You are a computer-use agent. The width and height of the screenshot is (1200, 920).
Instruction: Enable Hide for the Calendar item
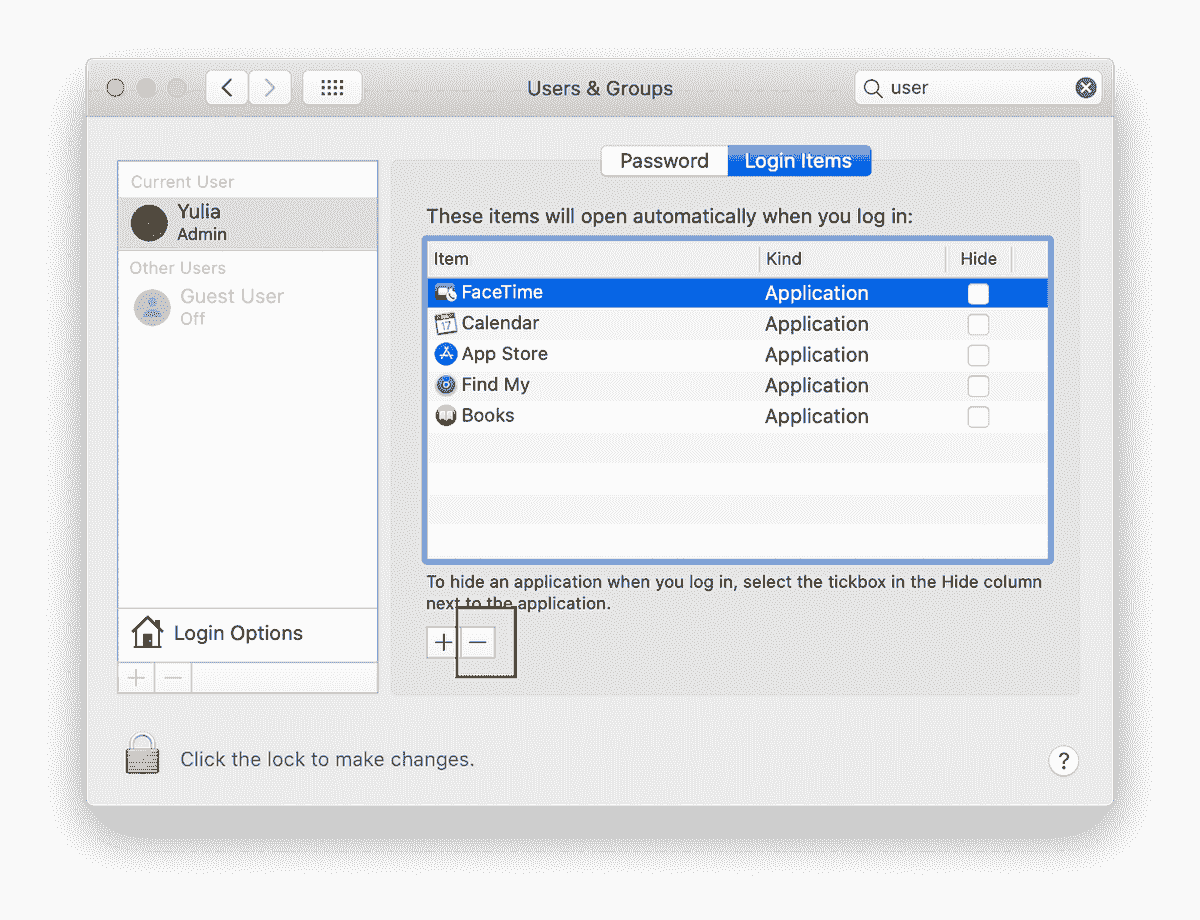[x=978, y=323]
